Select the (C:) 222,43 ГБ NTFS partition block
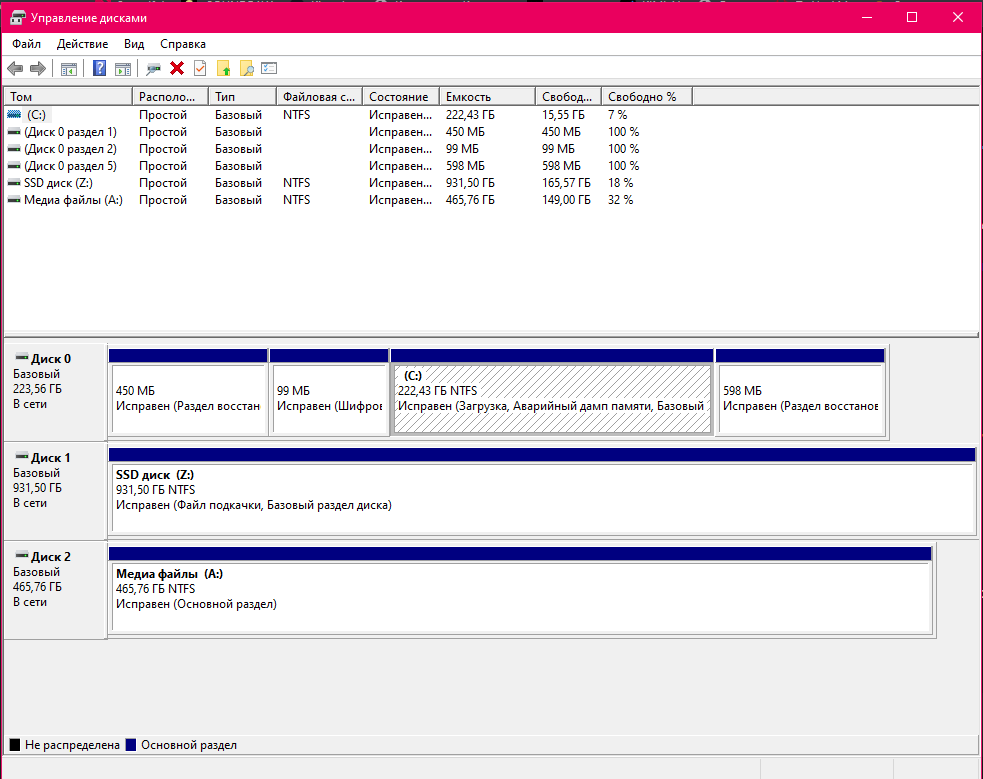 (x=552, y=399)
